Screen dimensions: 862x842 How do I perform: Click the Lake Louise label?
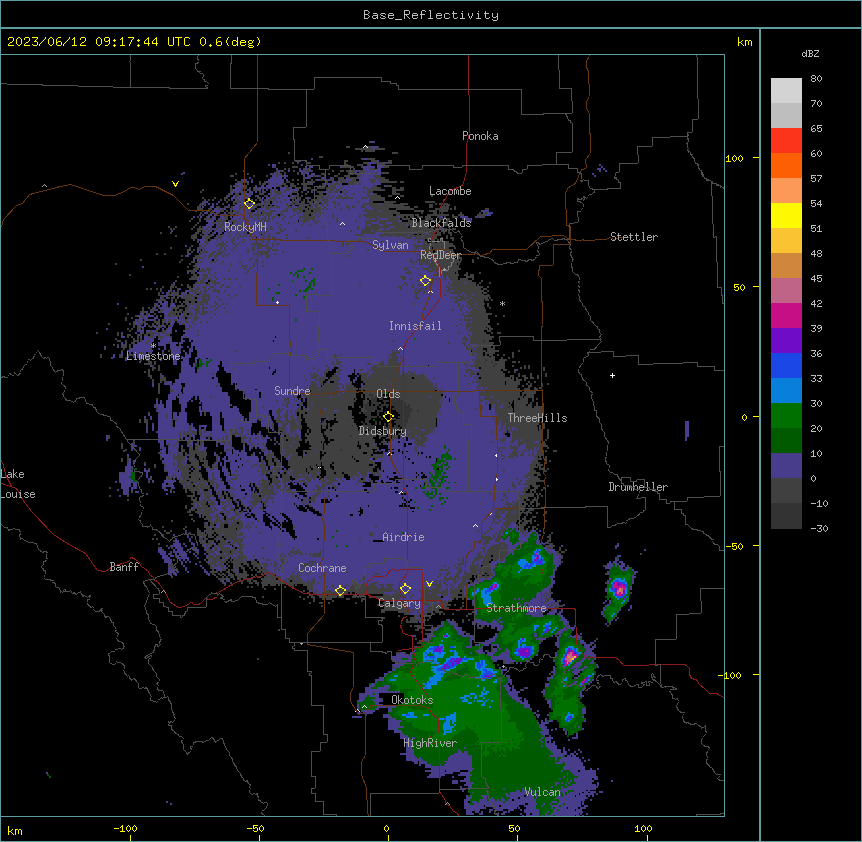click(x=18, y=484)
